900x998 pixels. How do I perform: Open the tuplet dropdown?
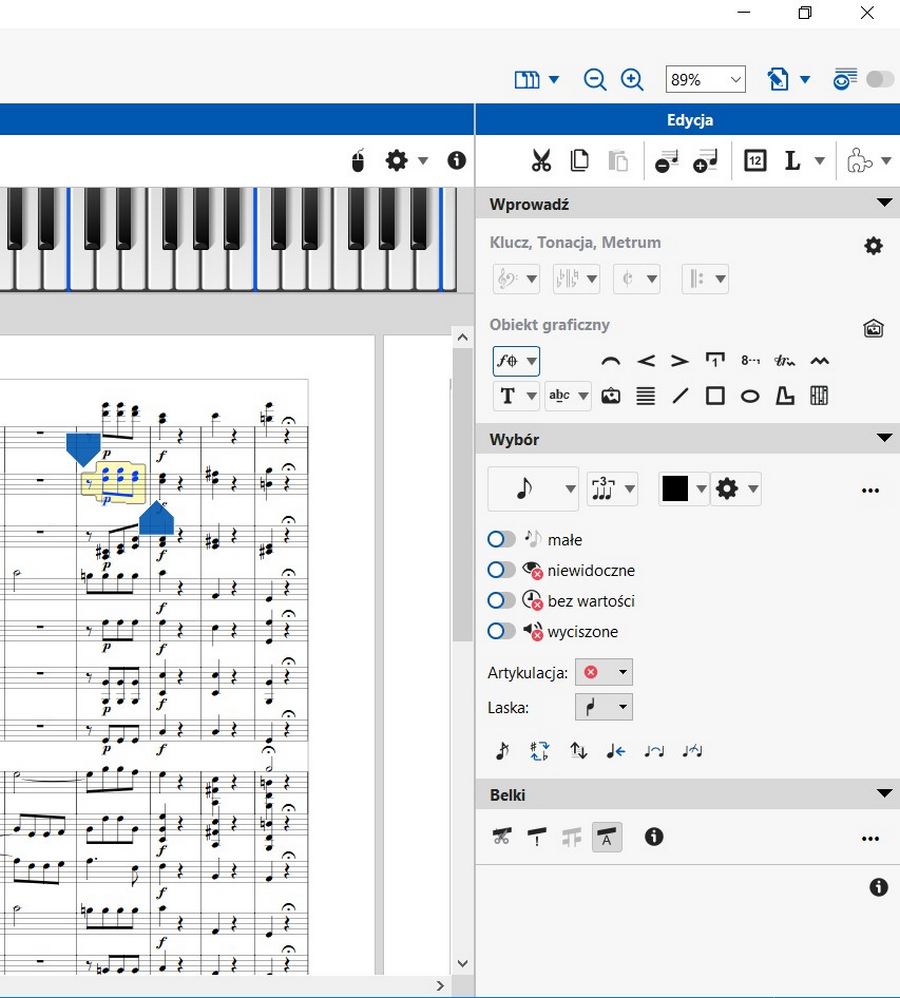[612, 489]
